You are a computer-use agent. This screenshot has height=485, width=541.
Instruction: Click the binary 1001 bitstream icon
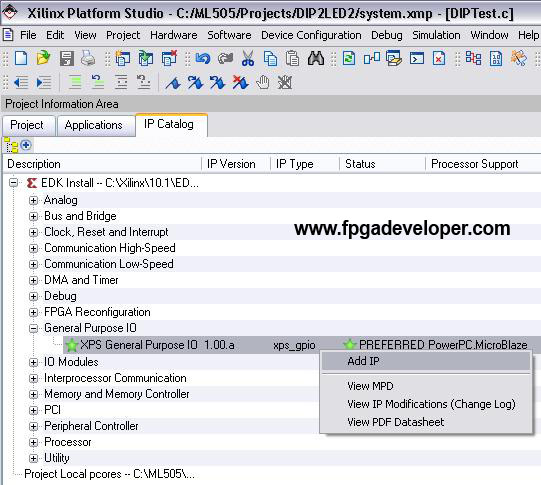point(496,58)
